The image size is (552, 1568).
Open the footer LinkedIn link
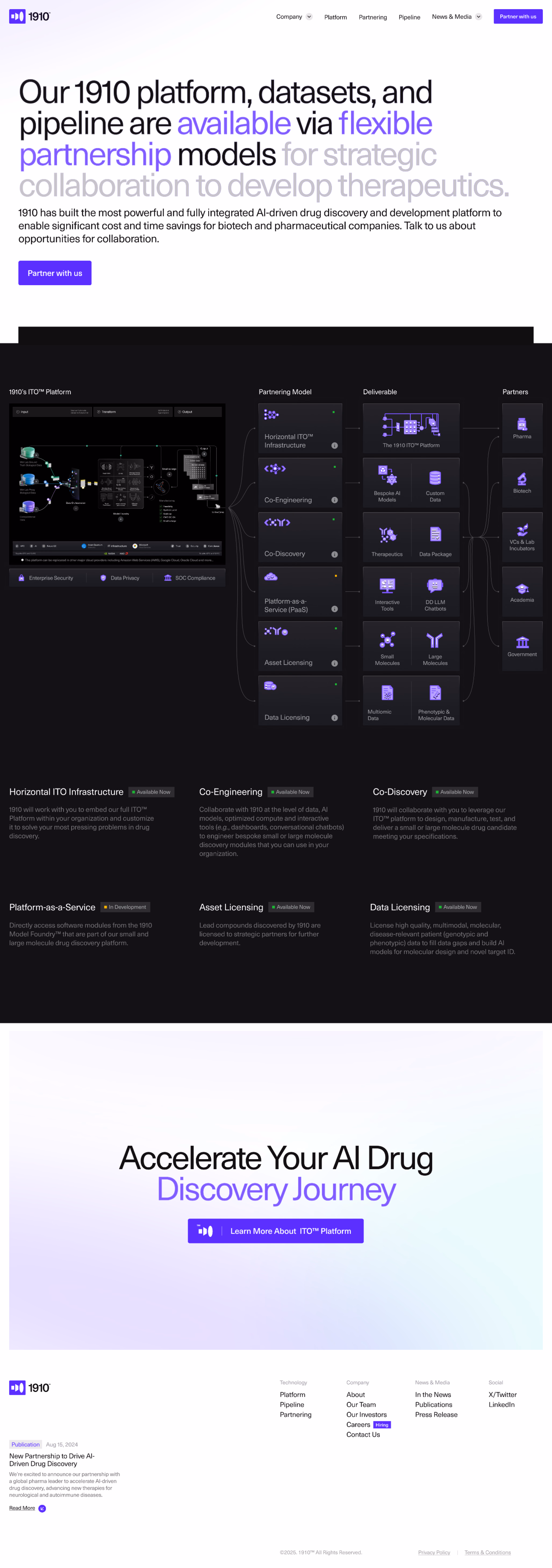(x=501, y=1405)
